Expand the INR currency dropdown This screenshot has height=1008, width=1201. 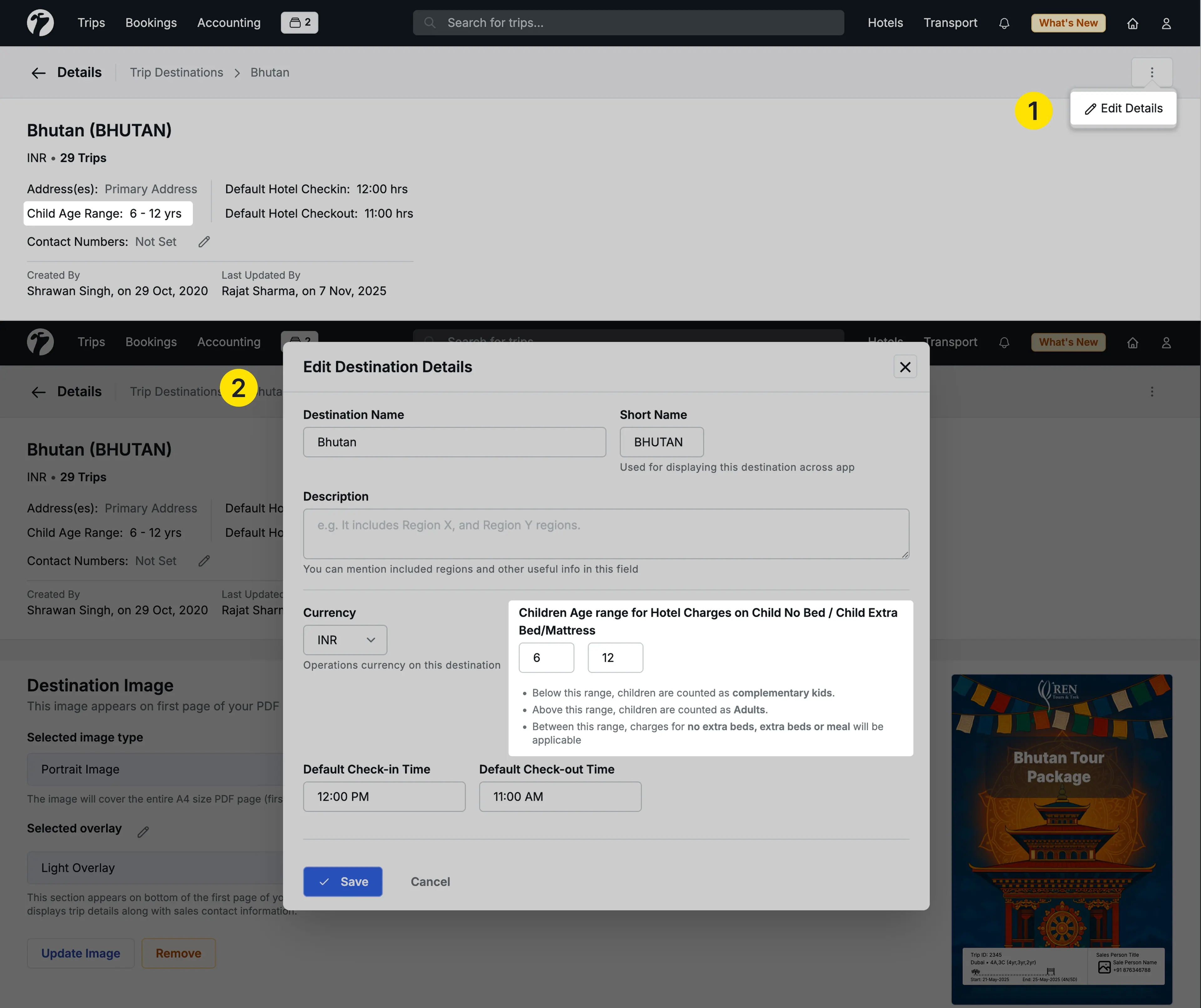click(x=345, y=640)
